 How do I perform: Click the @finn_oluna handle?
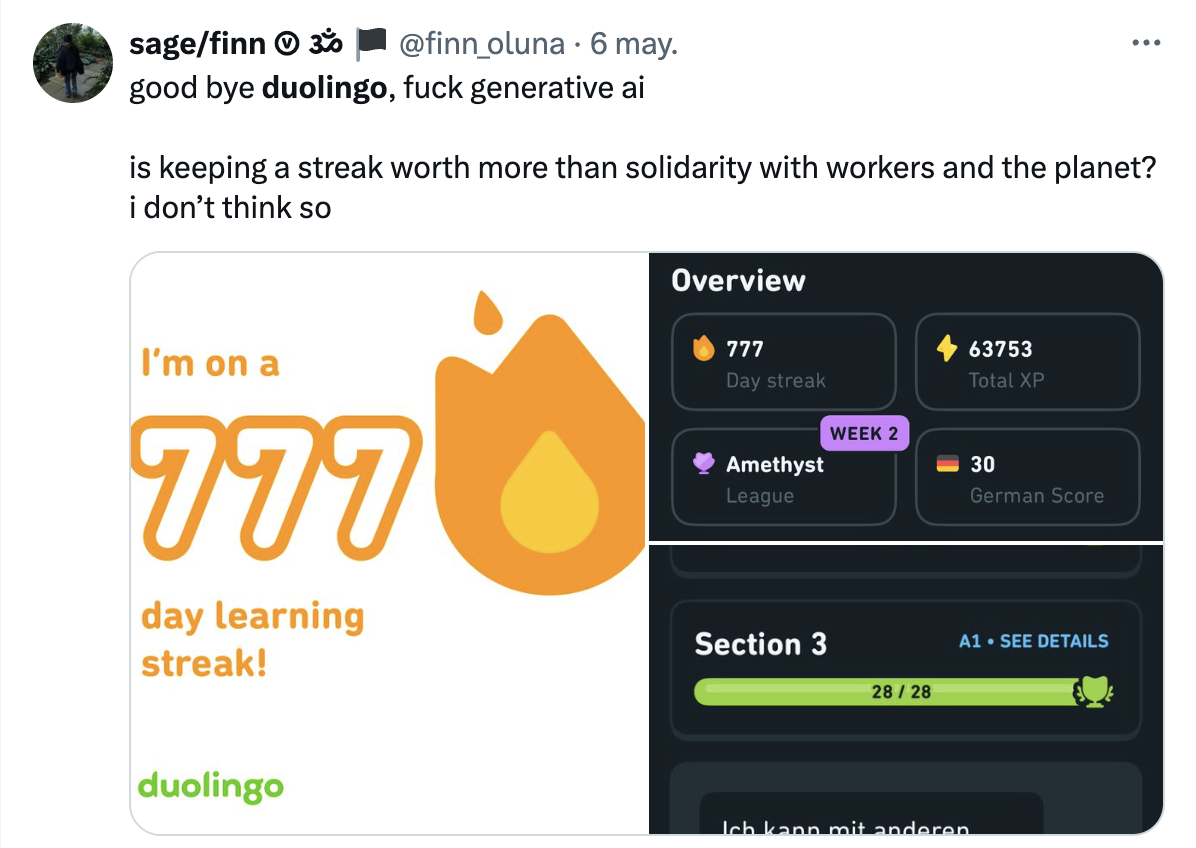click(x=480, y=44)
